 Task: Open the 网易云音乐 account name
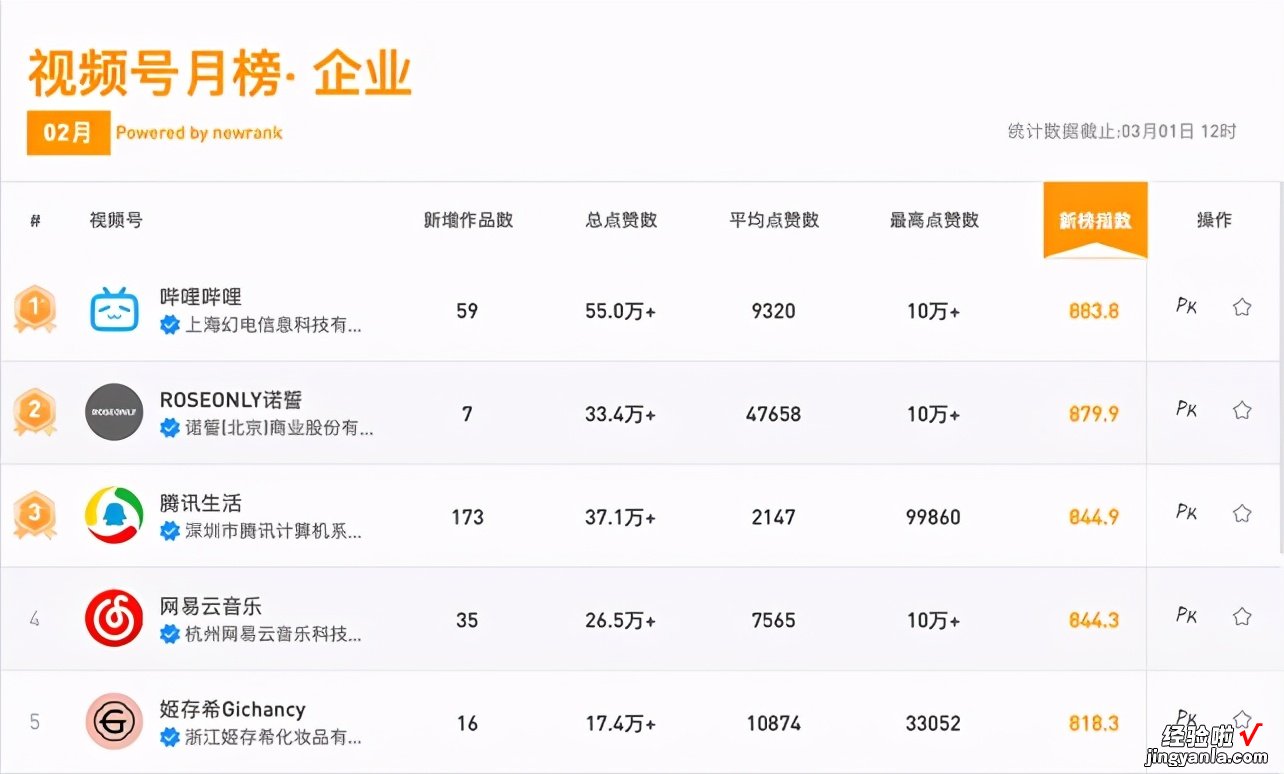[x=211, y=606]
